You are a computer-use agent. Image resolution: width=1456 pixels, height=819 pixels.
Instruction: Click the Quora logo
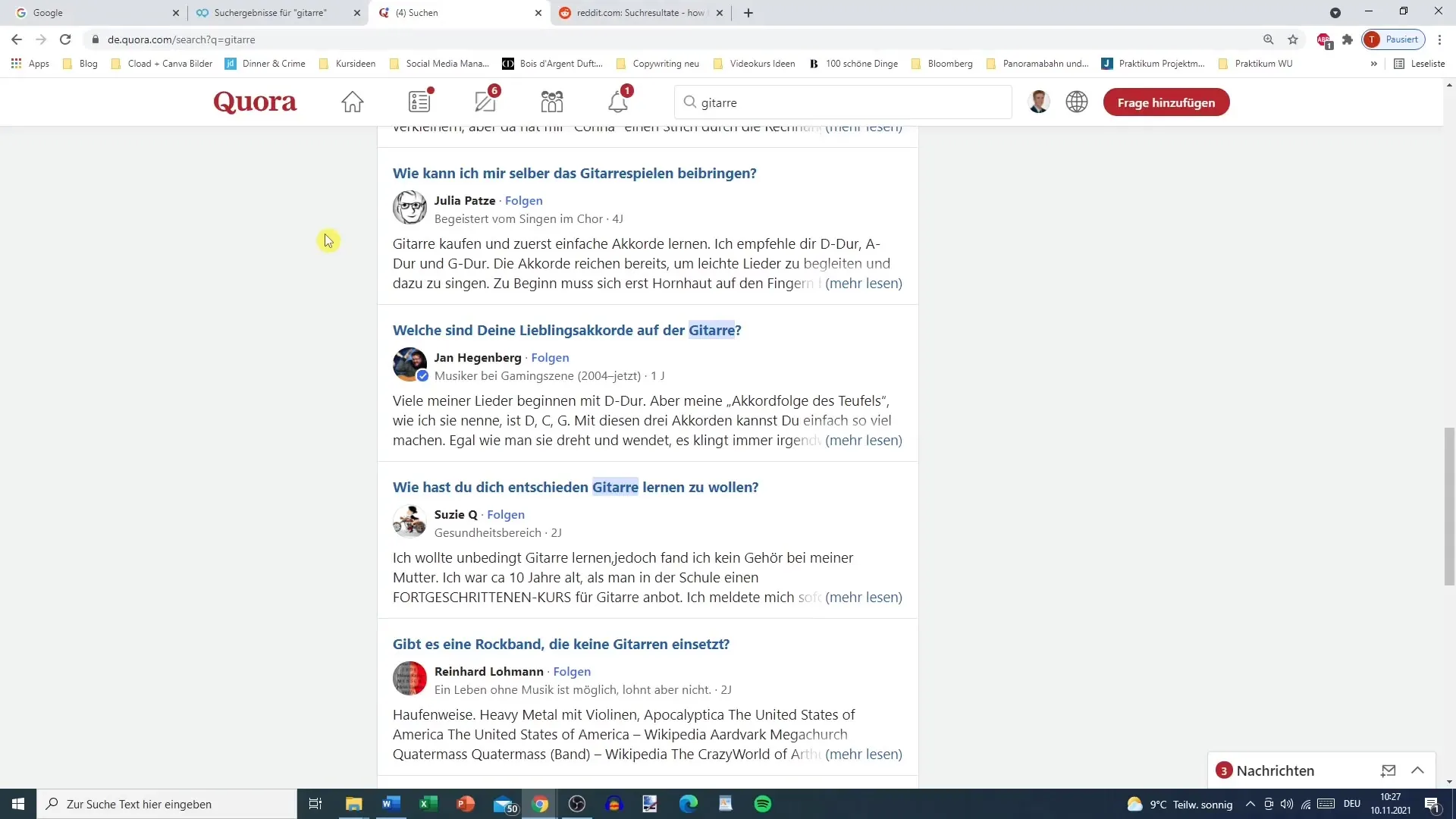click(255, 102)
